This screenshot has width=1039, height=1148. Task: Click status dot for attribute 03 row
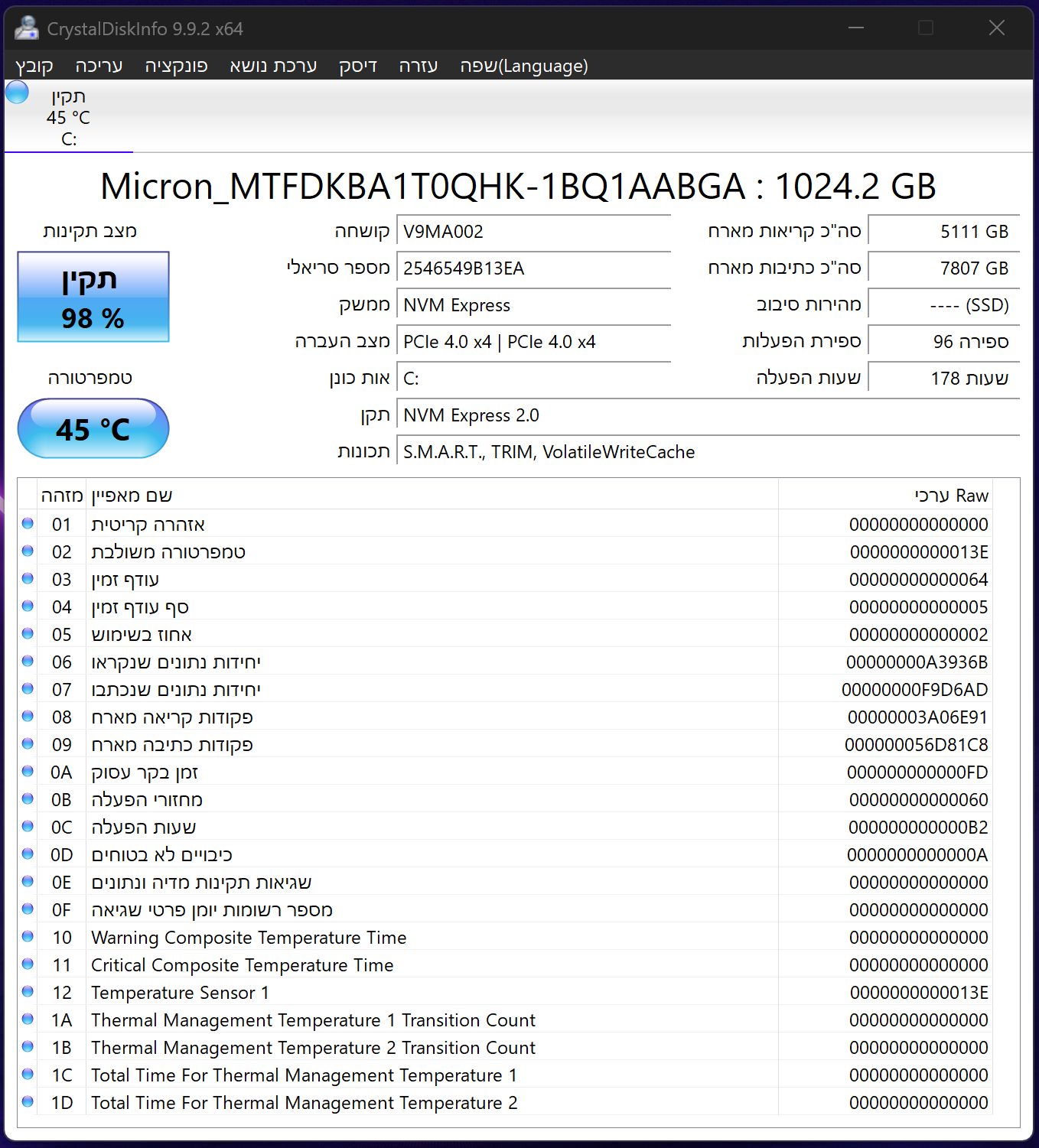pyautogui.click(x=28, y=579)
